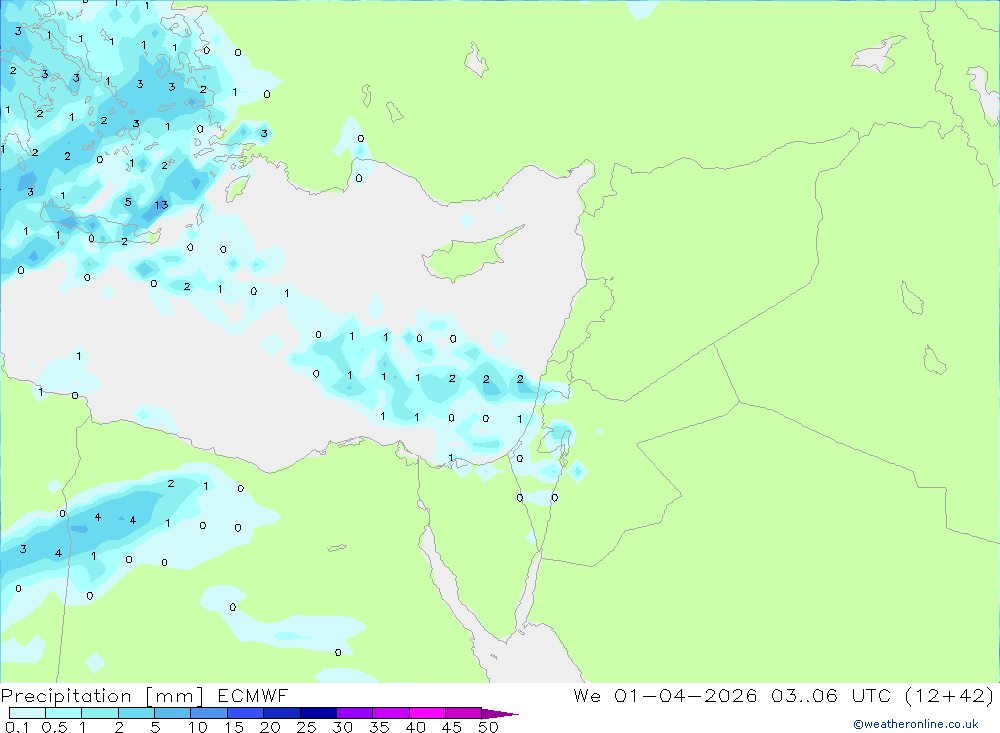Viewport: 1000px width, 733px height.
Task: Click the '5' precipitation value on the map
Action: (128, 202)
